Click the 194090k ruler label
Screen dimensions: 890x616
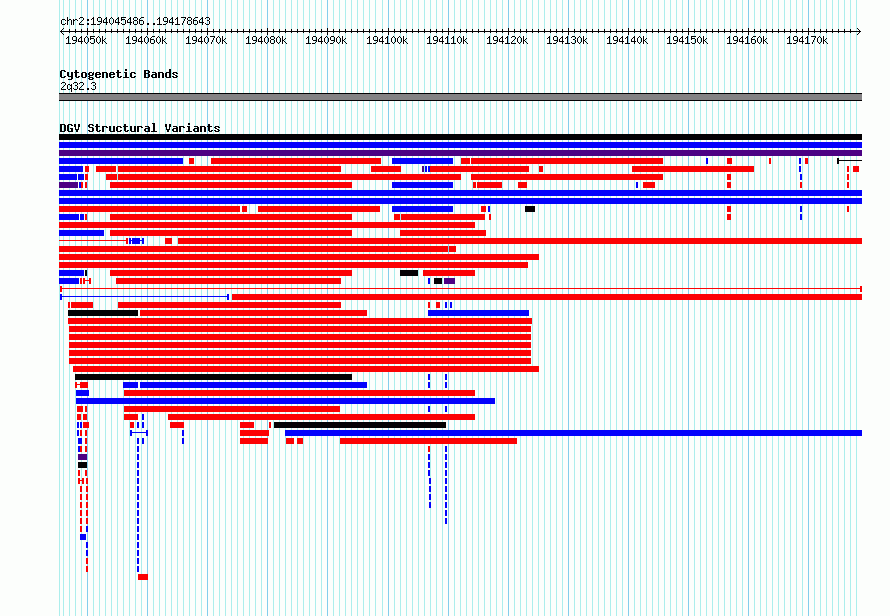(x=326, y=40)
